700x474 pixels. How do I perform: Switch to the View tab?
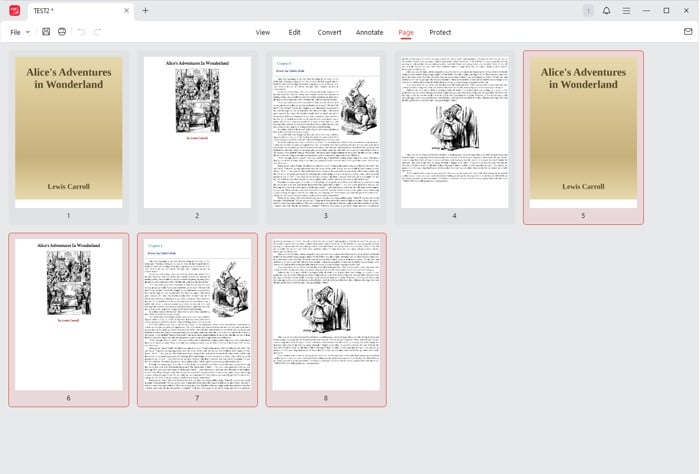tap(262, 32)
